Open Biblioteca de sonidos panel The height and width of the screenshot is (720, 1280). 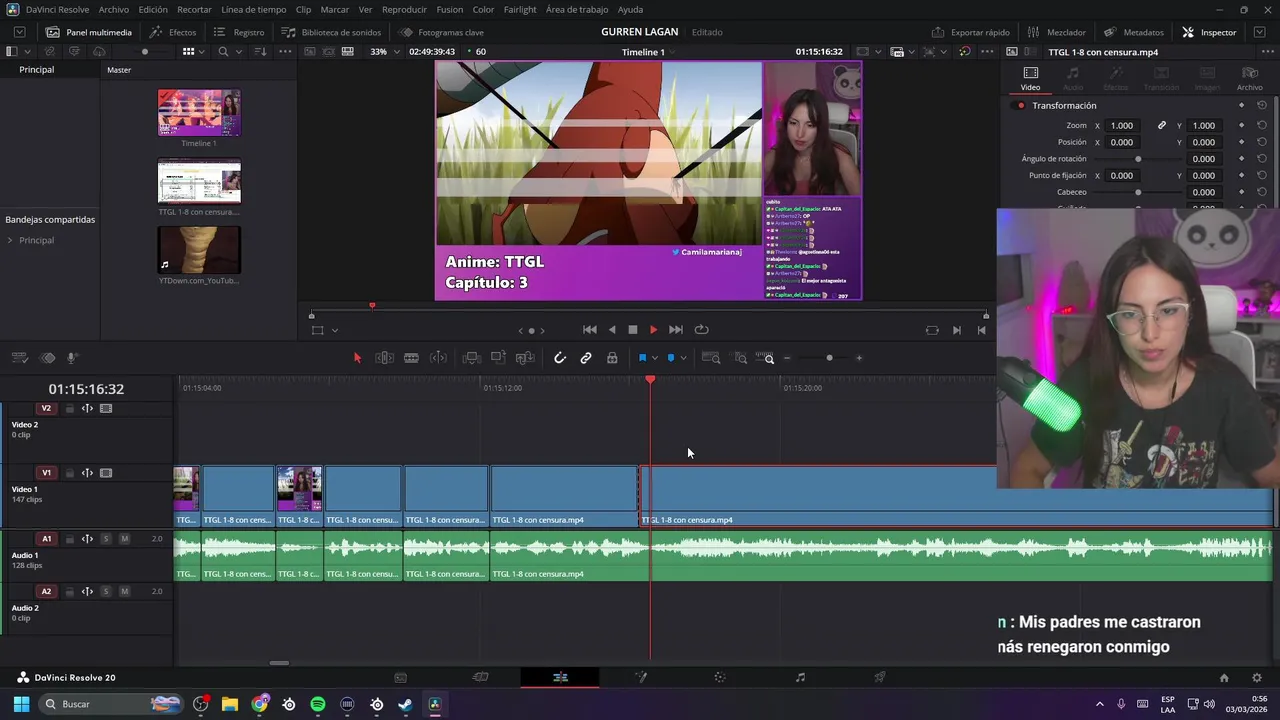pyautogui.click(x=331, y=32)
